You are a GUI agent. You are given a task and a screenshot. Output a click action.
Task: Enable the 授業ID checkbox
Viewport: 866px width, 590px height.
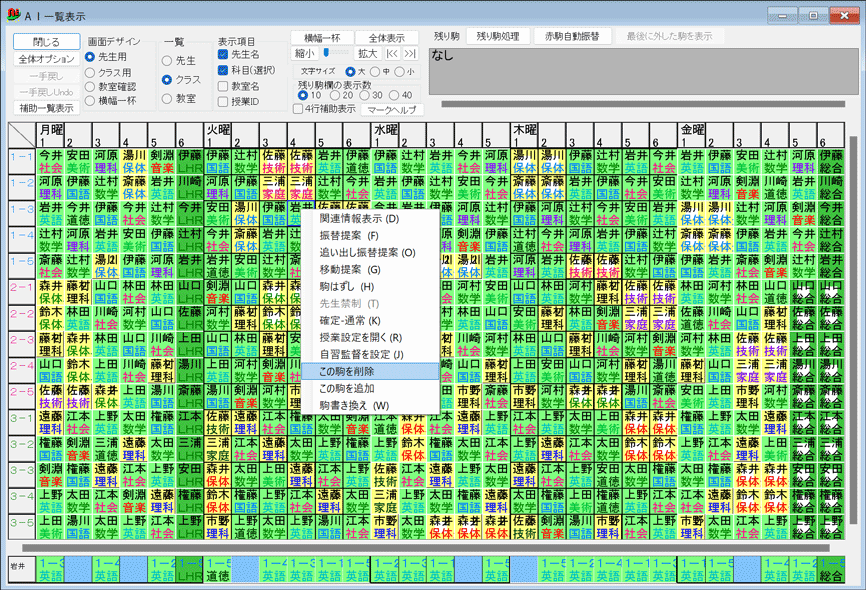click(223, 100)
